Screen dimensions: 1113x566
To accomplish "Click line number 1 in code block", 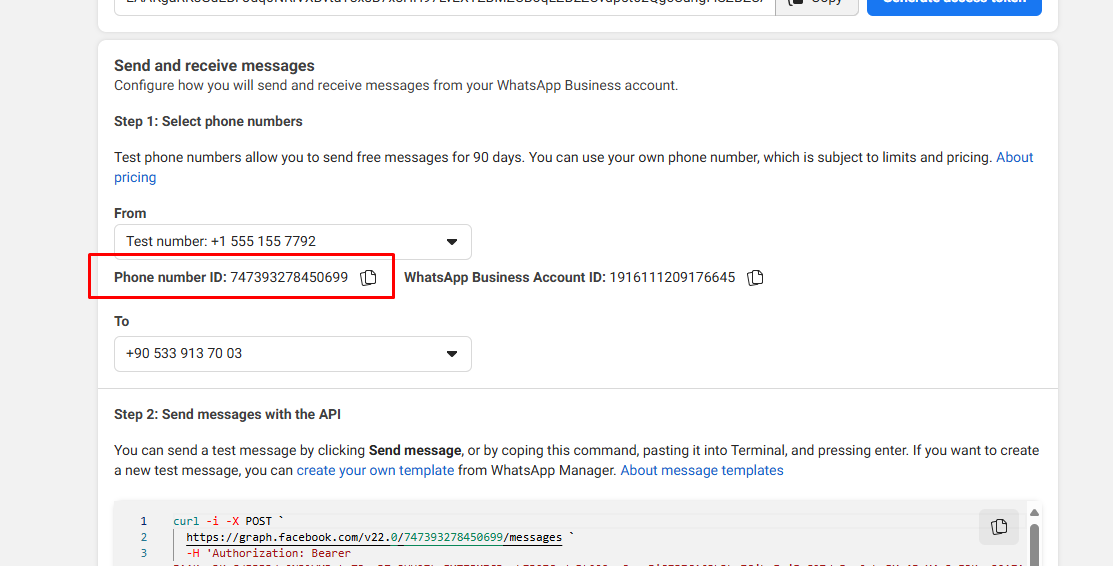I will click(x=143, y=521).
